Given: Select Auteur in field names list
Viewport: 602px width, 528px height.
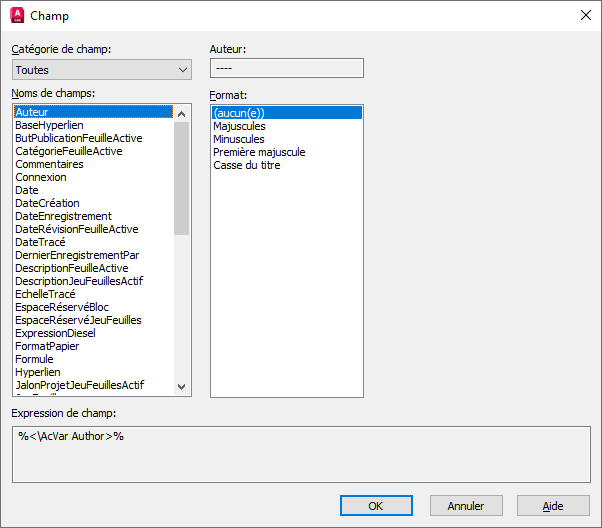Looking at the screenshot, I should click(93, 112).
